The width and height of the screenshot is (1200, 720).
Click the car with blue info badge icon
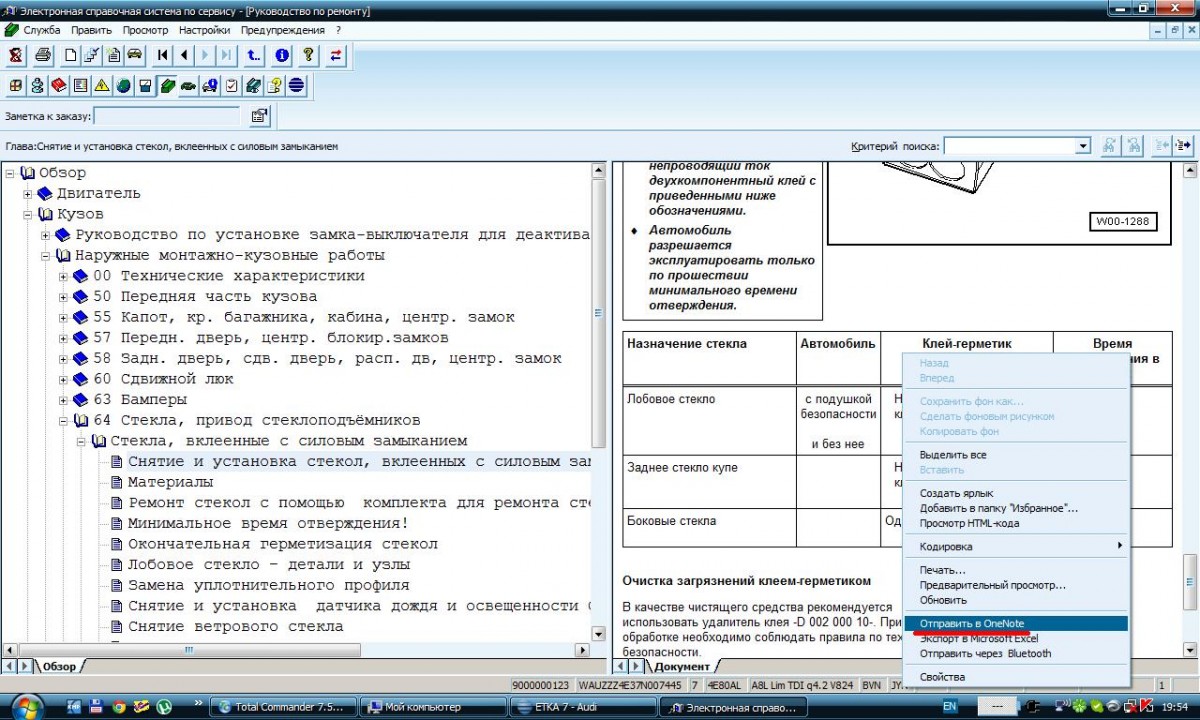click(x=210, y=85)
